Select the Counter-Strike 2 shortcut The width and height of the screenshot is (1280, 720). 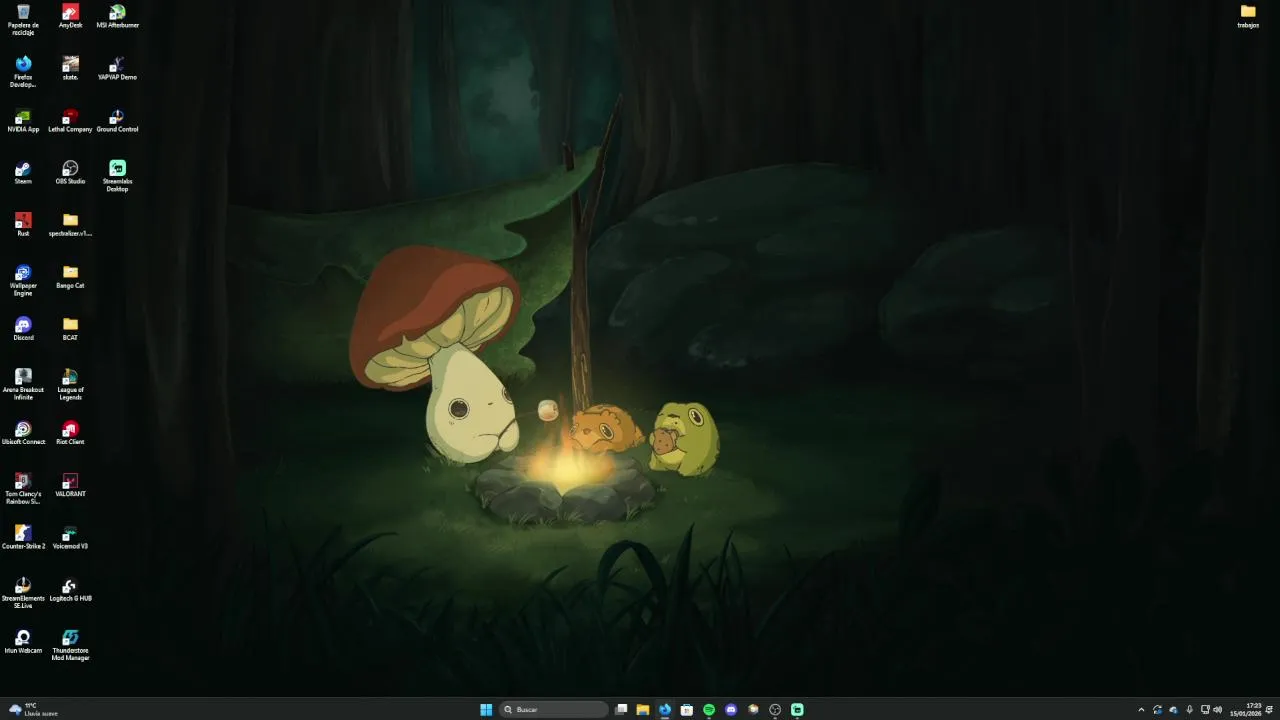pyautogui.click(x=23, y=536)
